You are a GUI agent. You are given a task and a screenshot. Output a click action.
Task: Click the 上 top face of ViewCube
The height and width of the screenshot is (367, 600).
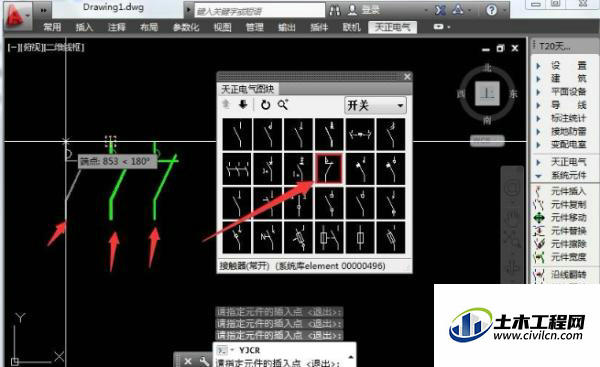pyautogui.click(x=487, y=93)
